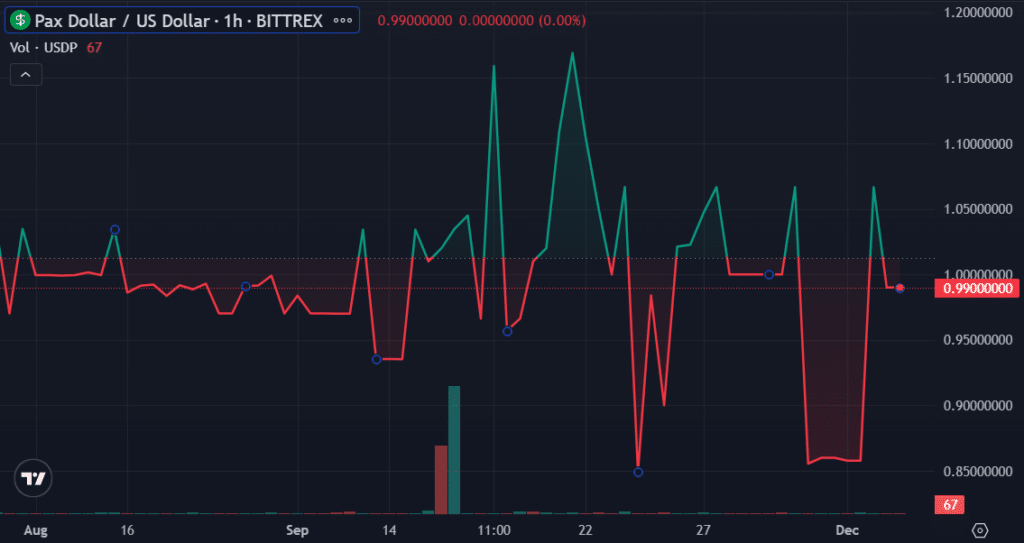Viewport: 1024px width, 543px height.
Task: Click the circle marker at the mid-August peak
Action: pos(115,230)
